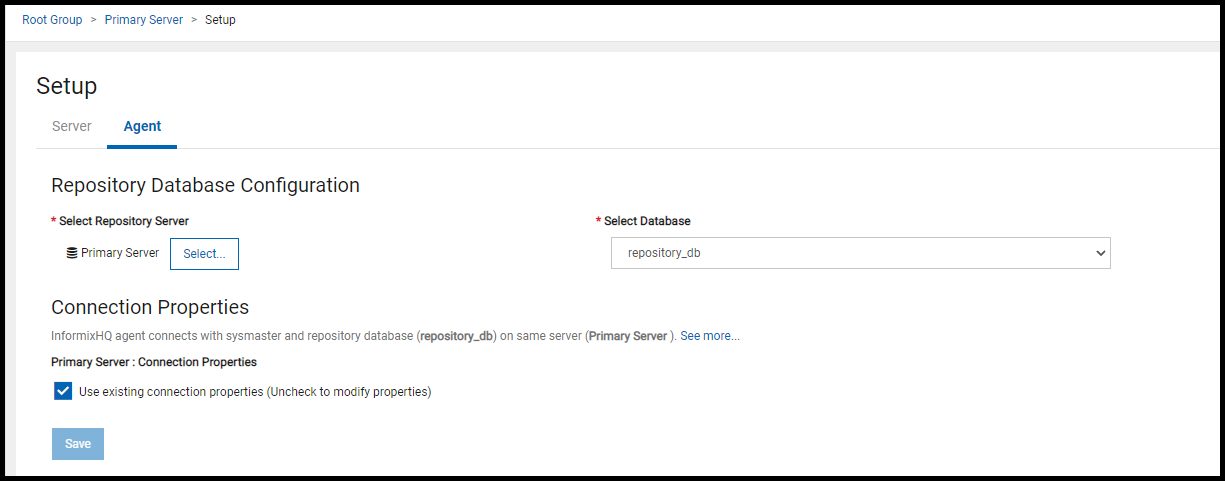This screenshot has width=1225, height=481.
Task: Click the Setup page heading
Action: click(67, 86)
